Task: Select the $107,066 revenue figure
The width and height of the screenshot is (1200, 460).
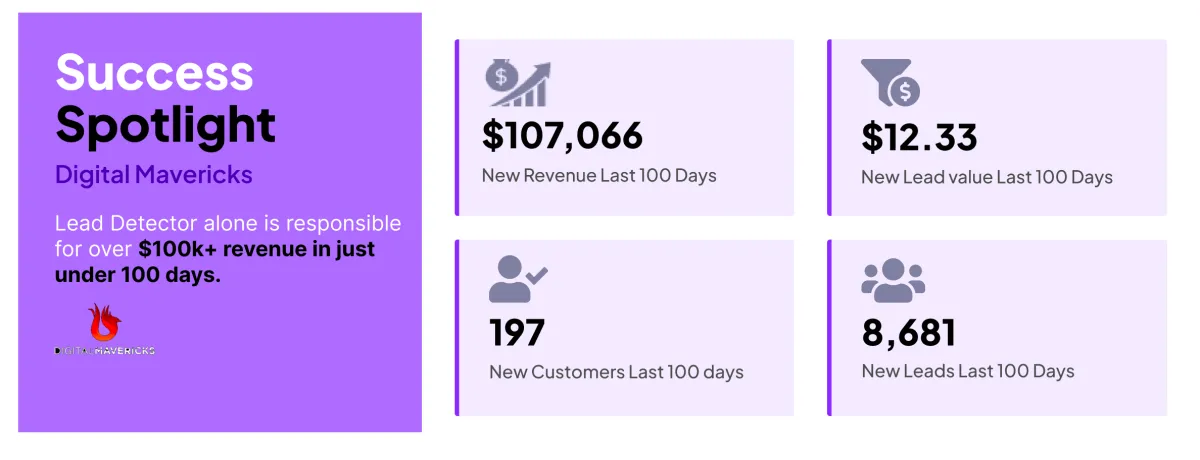Action: [x=562, y=135]
